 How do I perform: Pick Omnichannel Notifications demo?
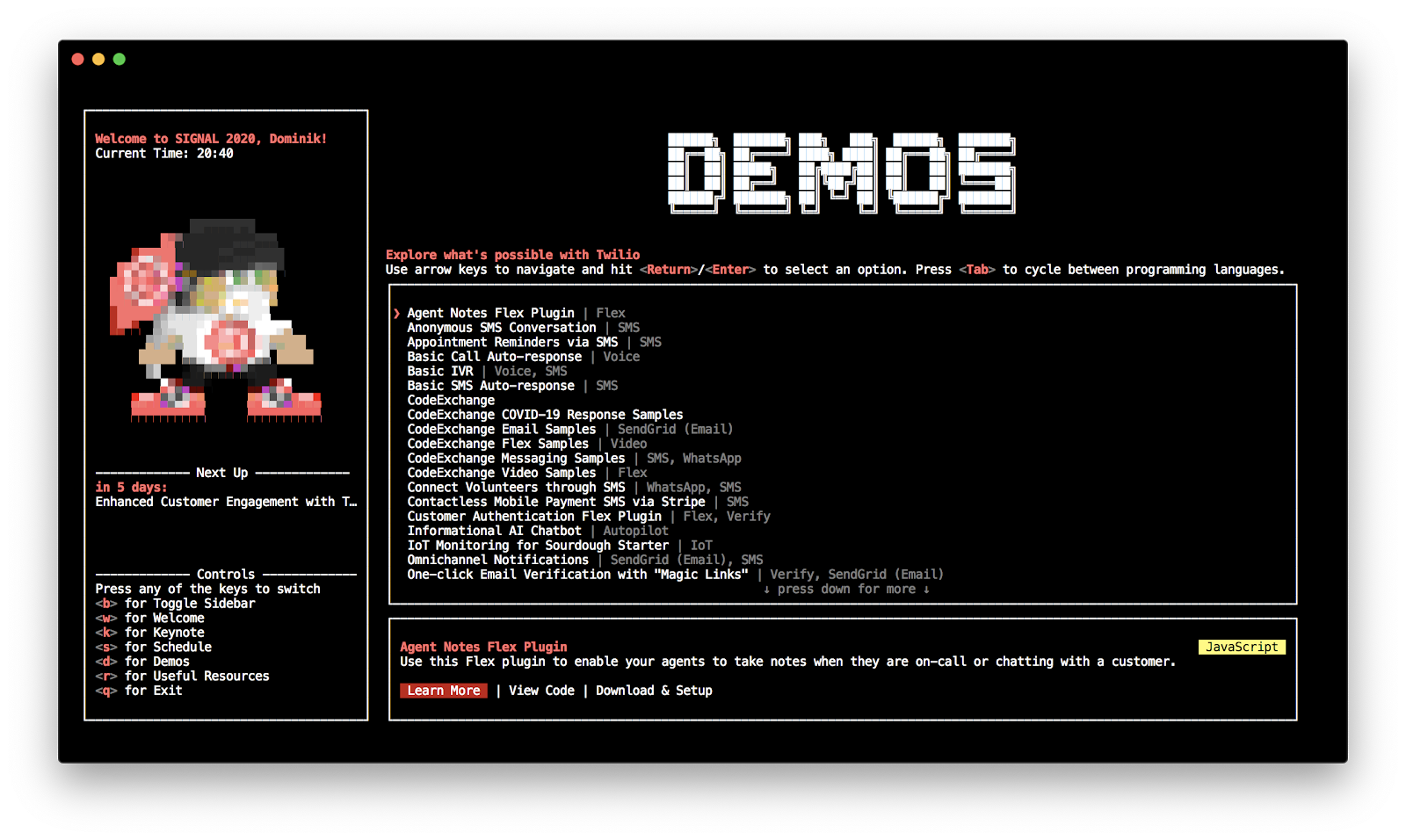click(585, 560)
